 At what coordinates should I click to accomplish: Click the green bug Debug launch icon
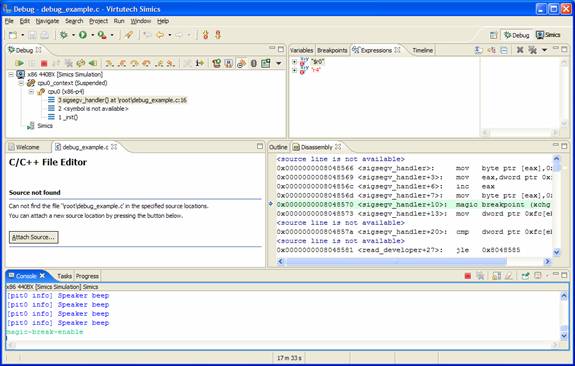64,35
